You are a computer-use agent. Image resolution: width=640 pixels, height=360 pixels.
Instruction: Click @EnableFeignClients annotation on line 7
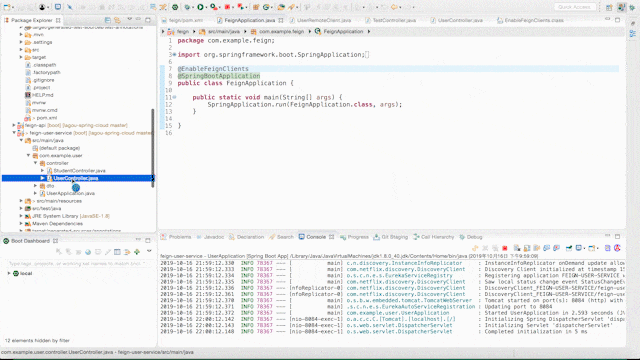[x=213, y=69]
